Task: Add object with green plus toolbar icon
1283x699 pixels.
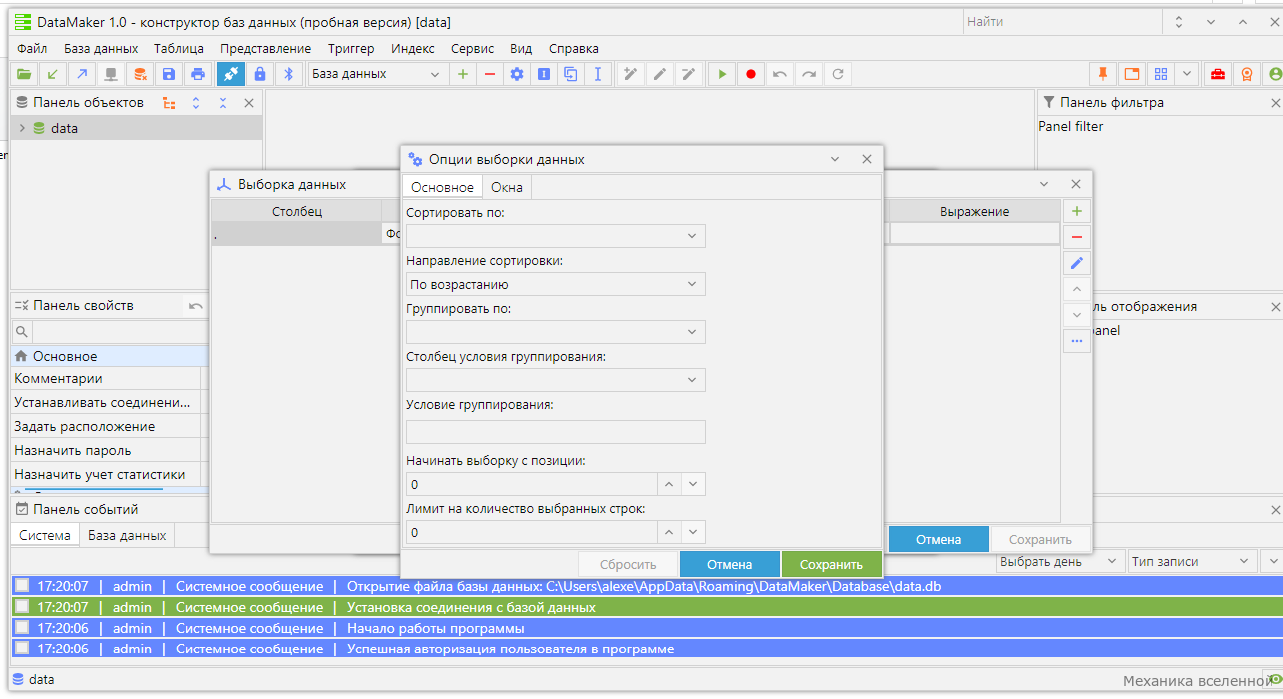Action: pos(462,74)
